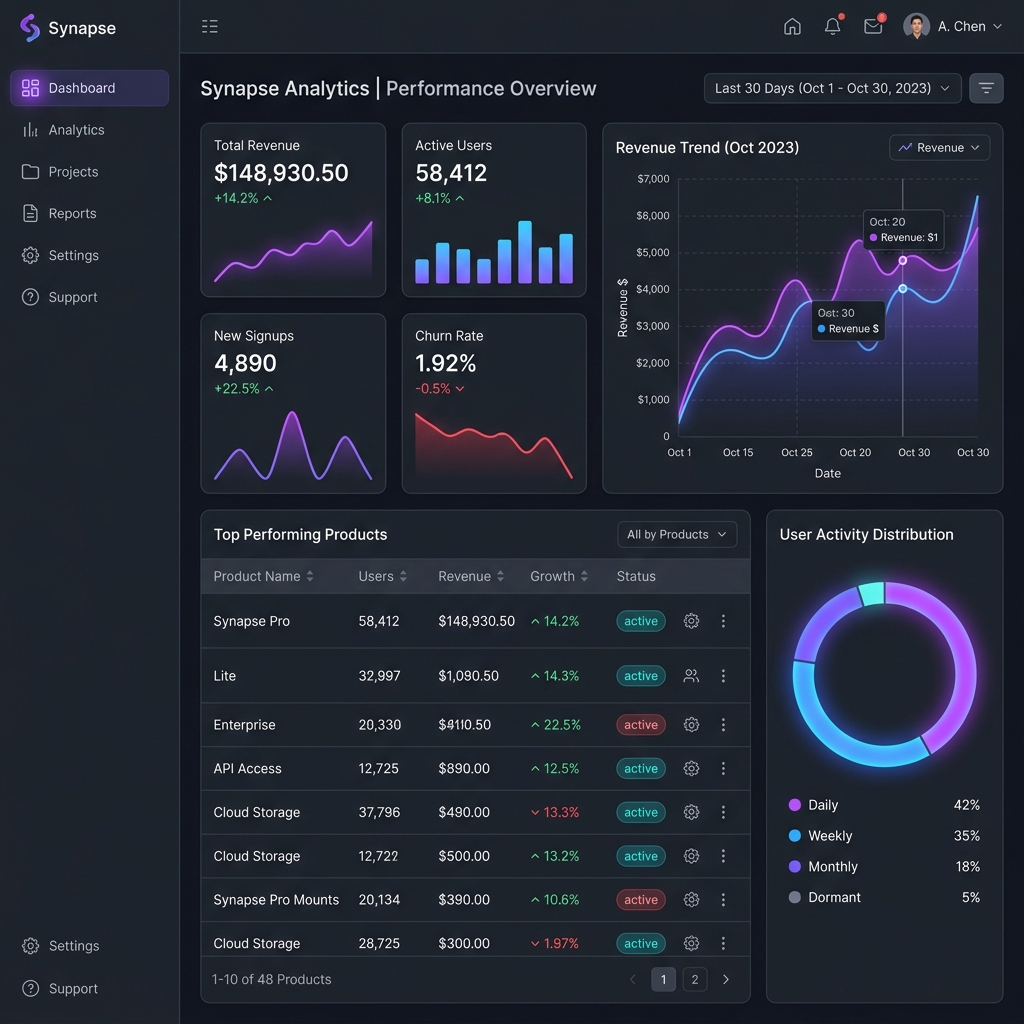Screen dimensions: 1024x1024
Task: Click the next page arrow
Action: [x=726, y=980]
